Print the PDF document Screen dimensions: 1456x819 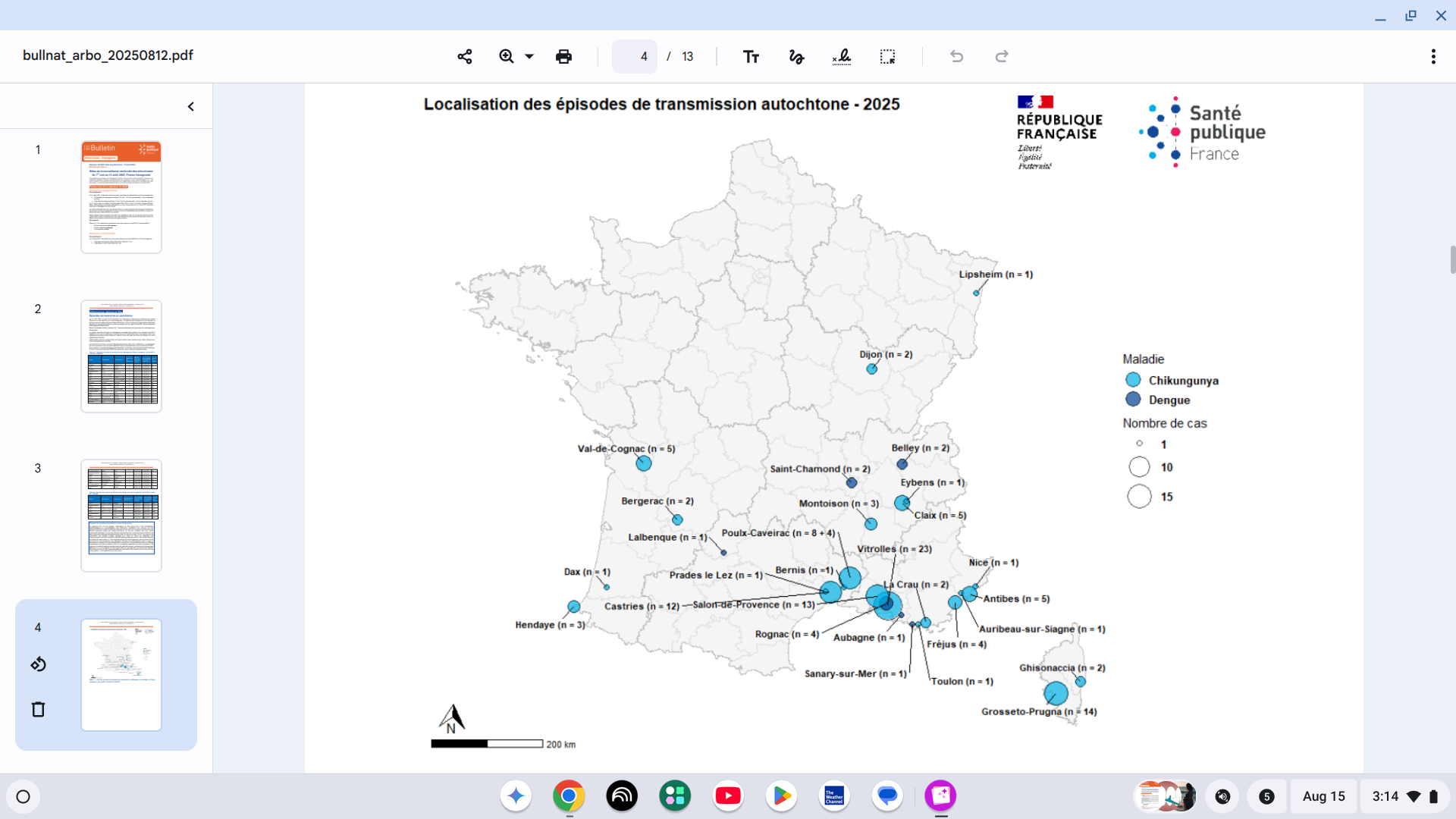563,56
